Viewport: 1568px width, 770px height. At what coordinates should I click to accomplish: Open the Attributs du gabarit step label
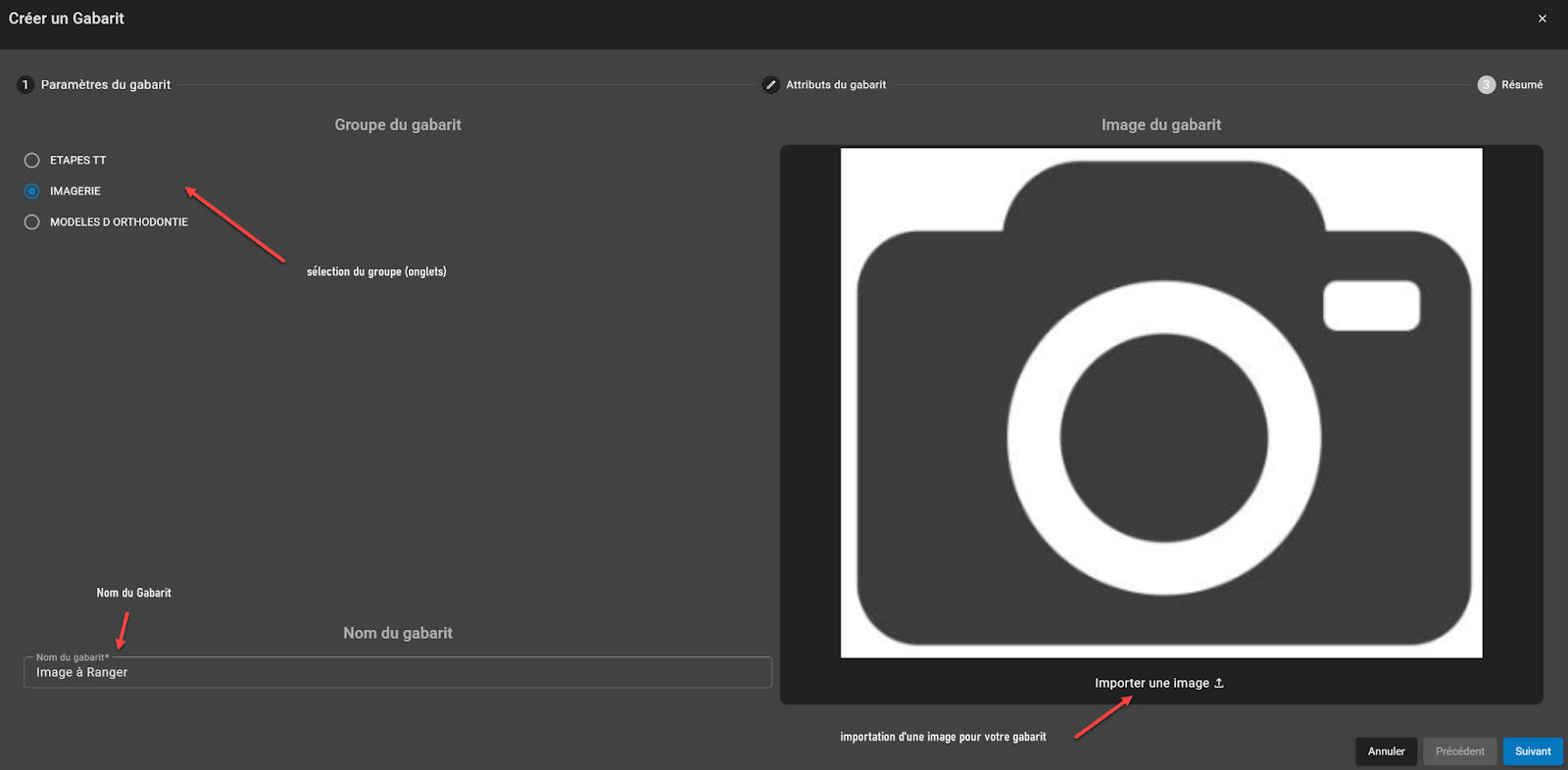tap(836, 85)
